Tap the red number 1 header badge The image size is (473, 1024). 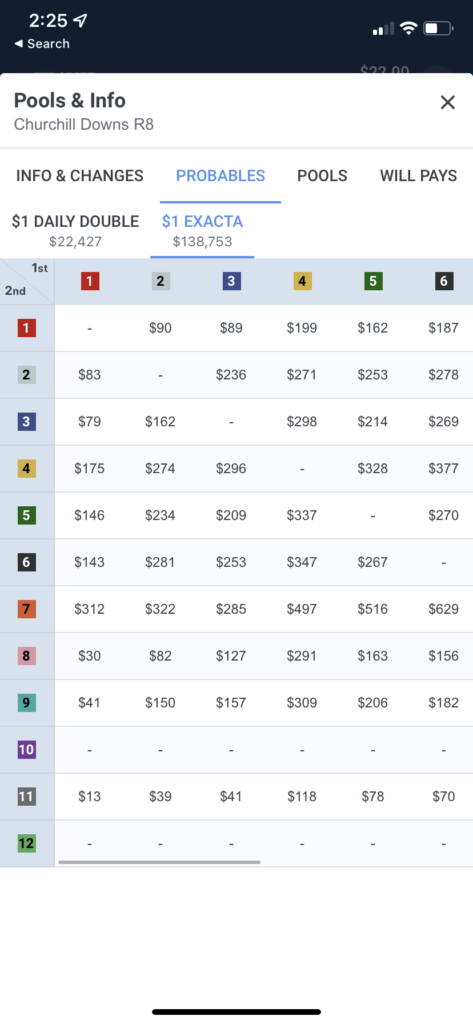[x=90, y=281]
